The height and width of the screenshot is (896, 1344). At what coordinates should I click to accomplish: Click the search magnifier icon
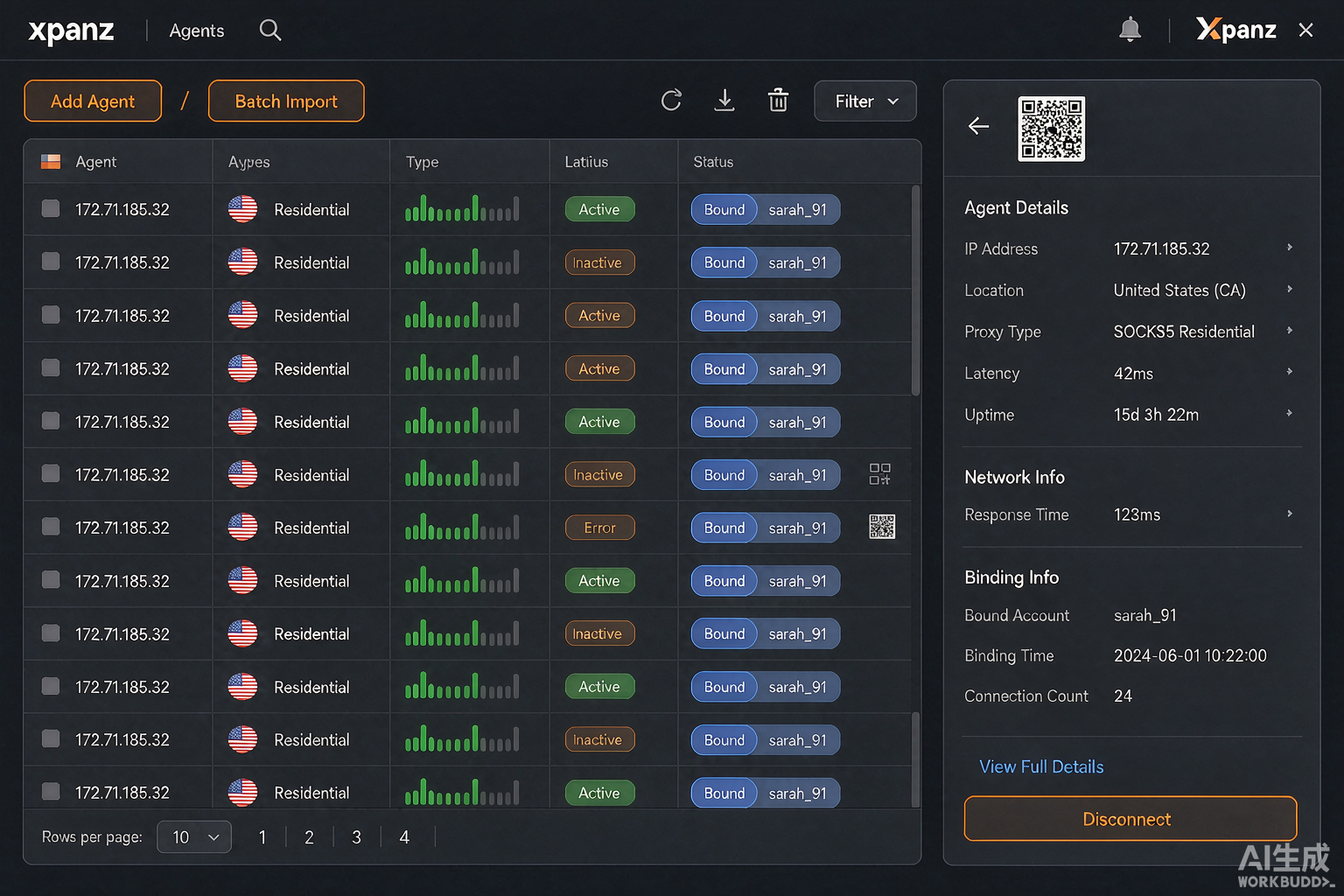coord(270,31)
